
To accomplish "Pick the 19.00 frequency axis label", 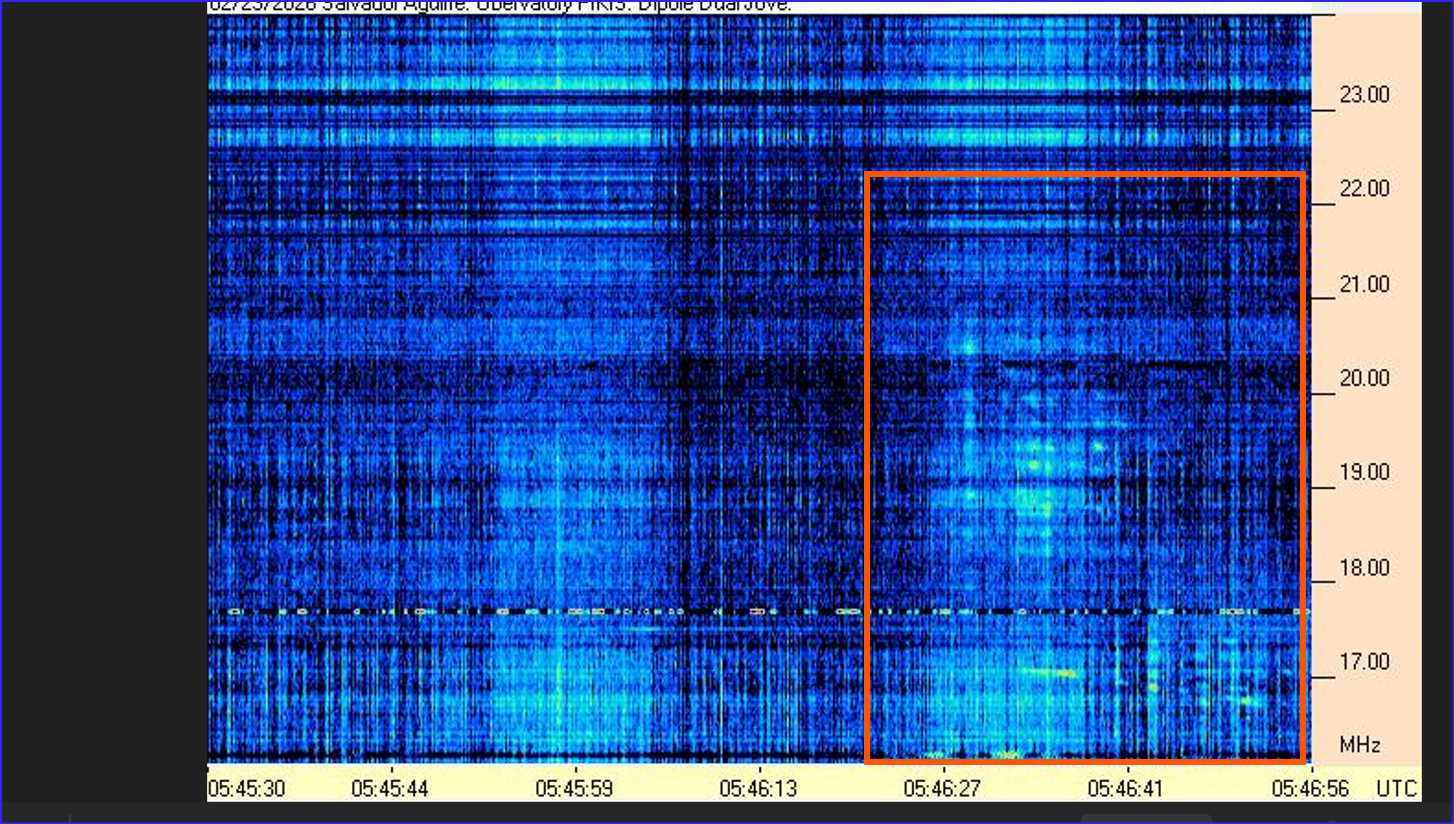I will point(1365,473).
